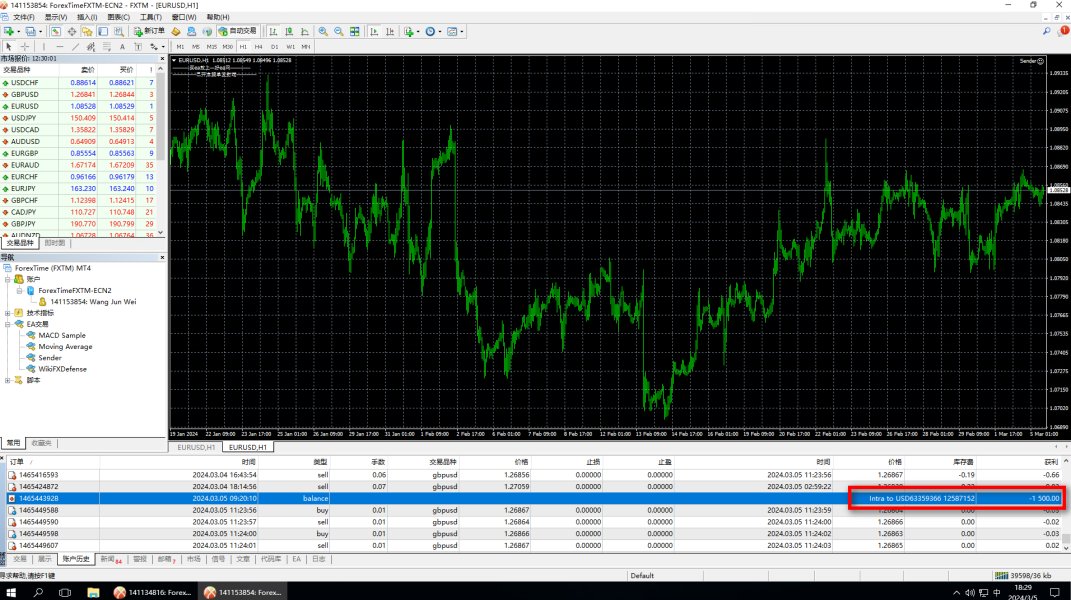
Task: Expand the 脚本 scripts tree node
Action: 7,380
